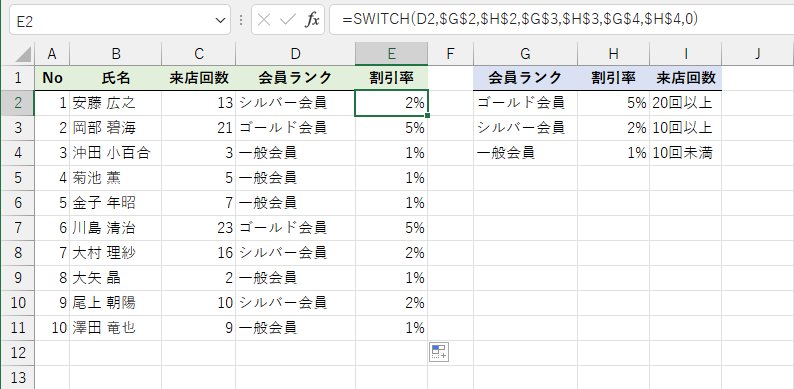Click the 割引率 header in column H

click(614, 78)
